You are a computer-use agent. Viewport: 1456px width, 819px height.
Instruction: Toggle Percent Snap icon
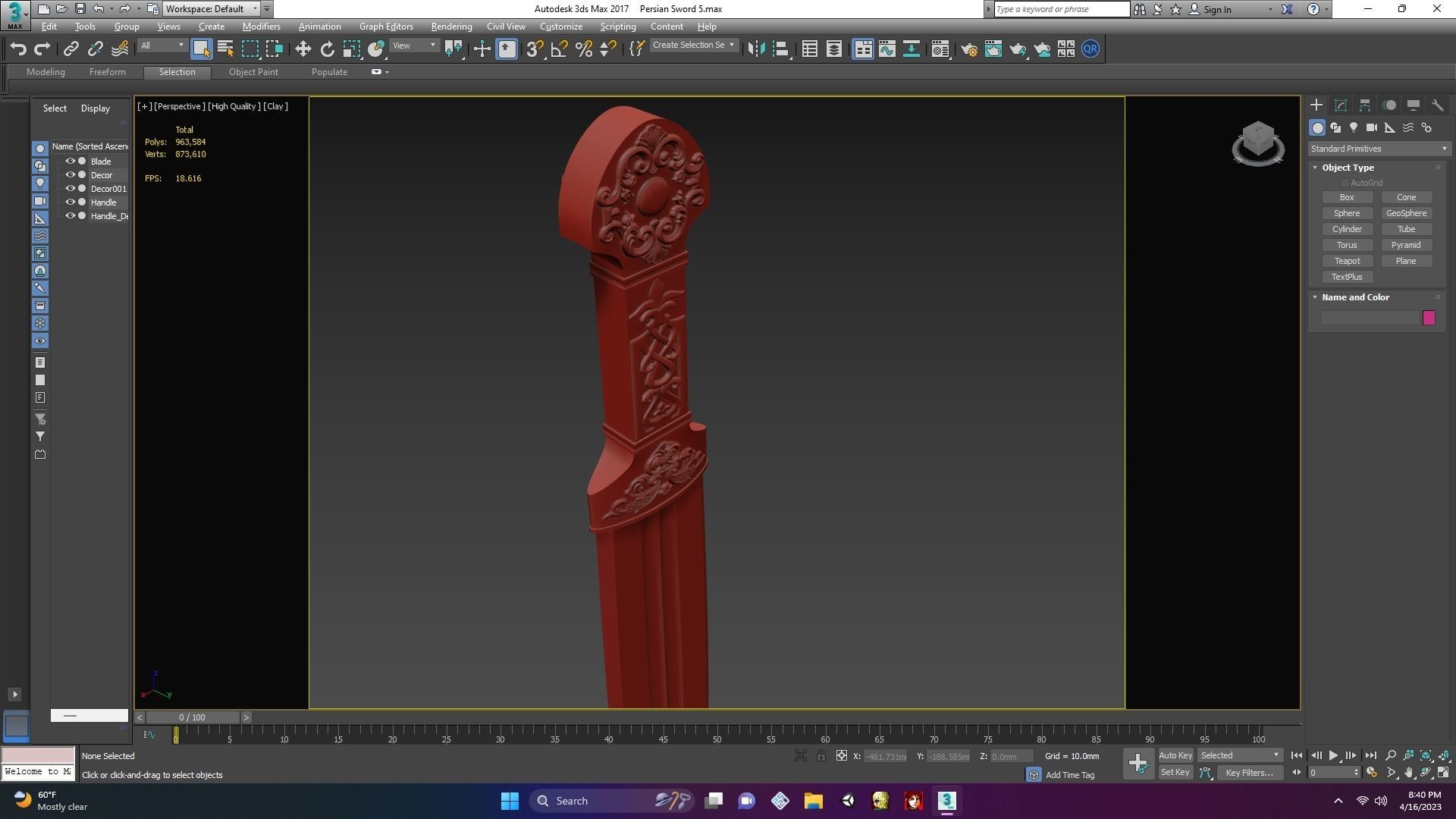click(583, 49)
